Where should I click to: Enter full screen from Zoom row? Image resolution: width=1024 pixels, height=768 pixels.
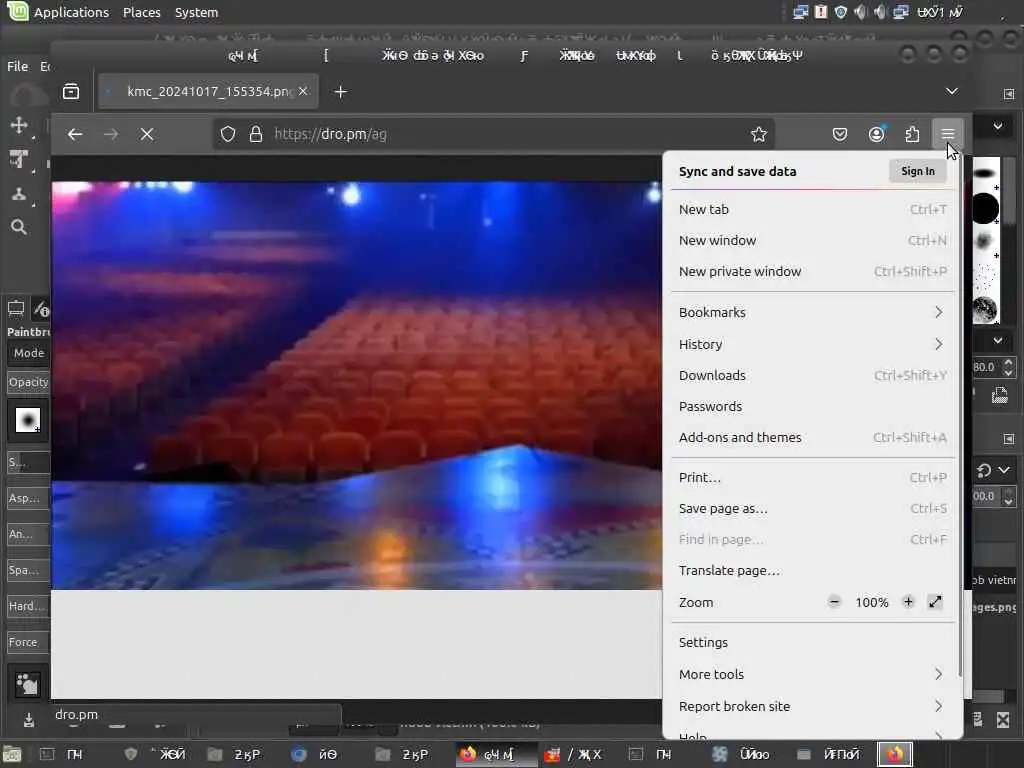tap(935, 602)
